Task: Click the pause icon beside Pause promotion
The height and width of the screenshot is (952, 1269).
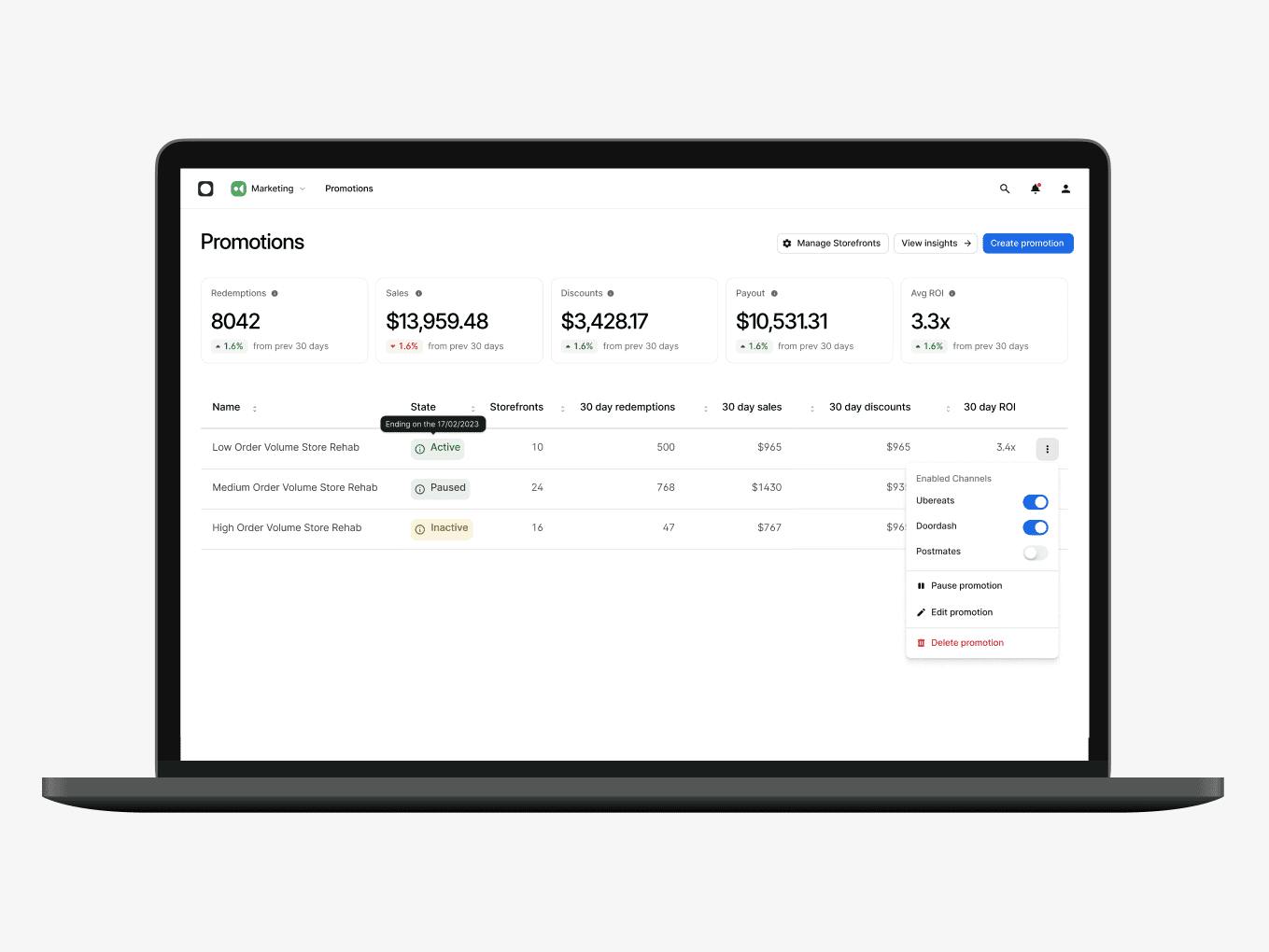Action: click(921, 586)
